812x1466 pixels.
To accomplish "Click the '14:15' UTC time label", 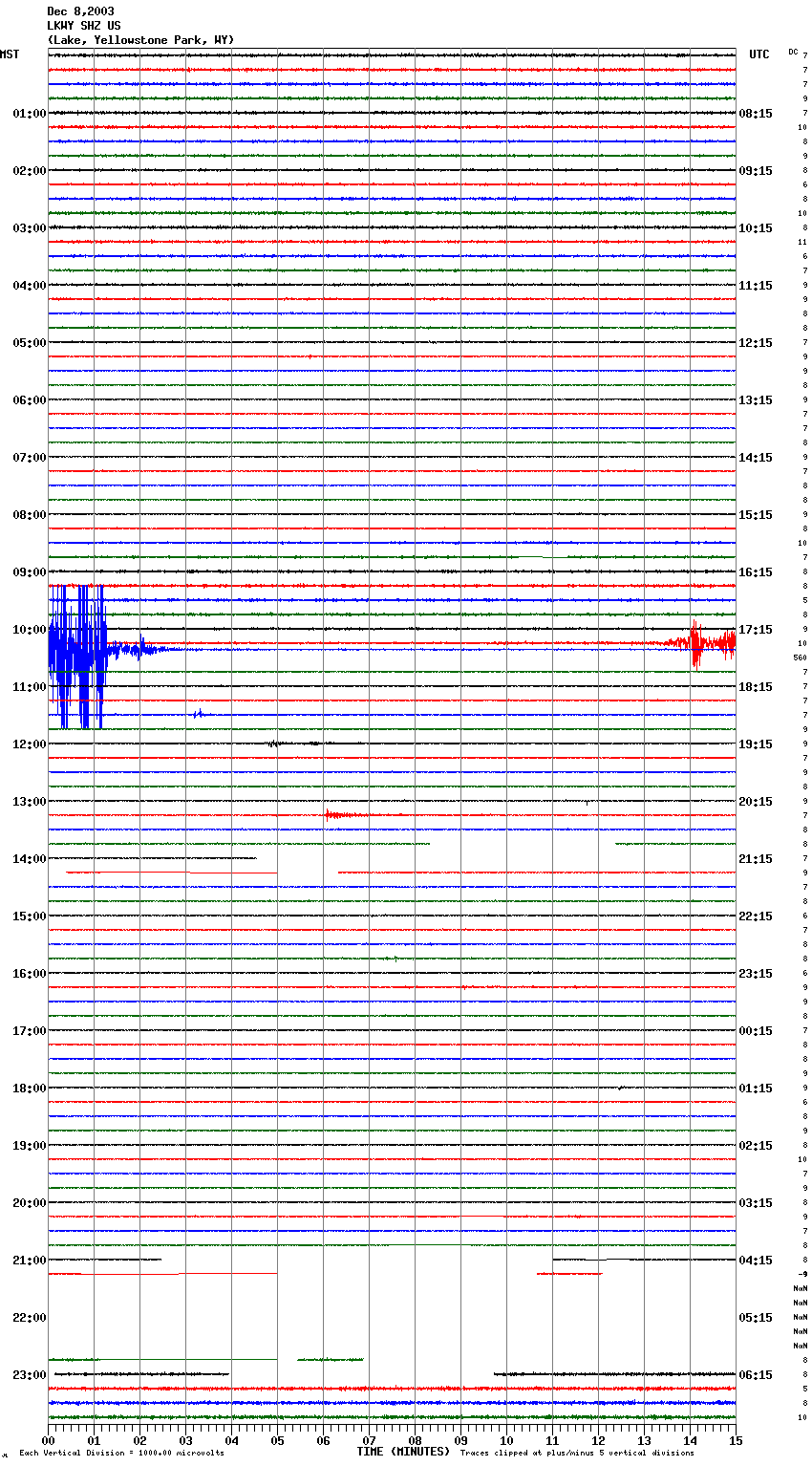I will point(756,458).
